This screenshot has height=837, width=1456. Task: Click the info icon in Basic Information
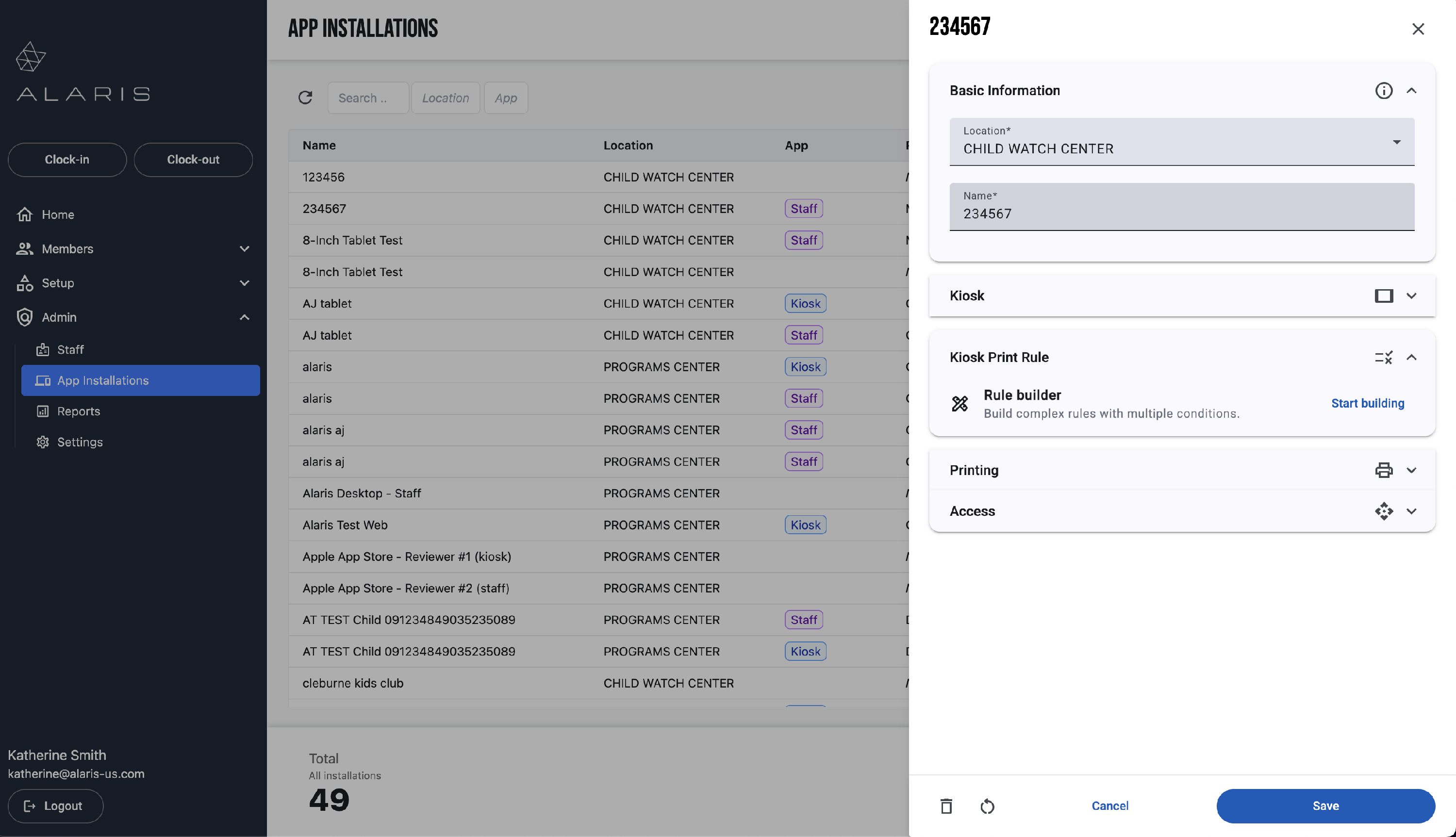[1383, 90]
